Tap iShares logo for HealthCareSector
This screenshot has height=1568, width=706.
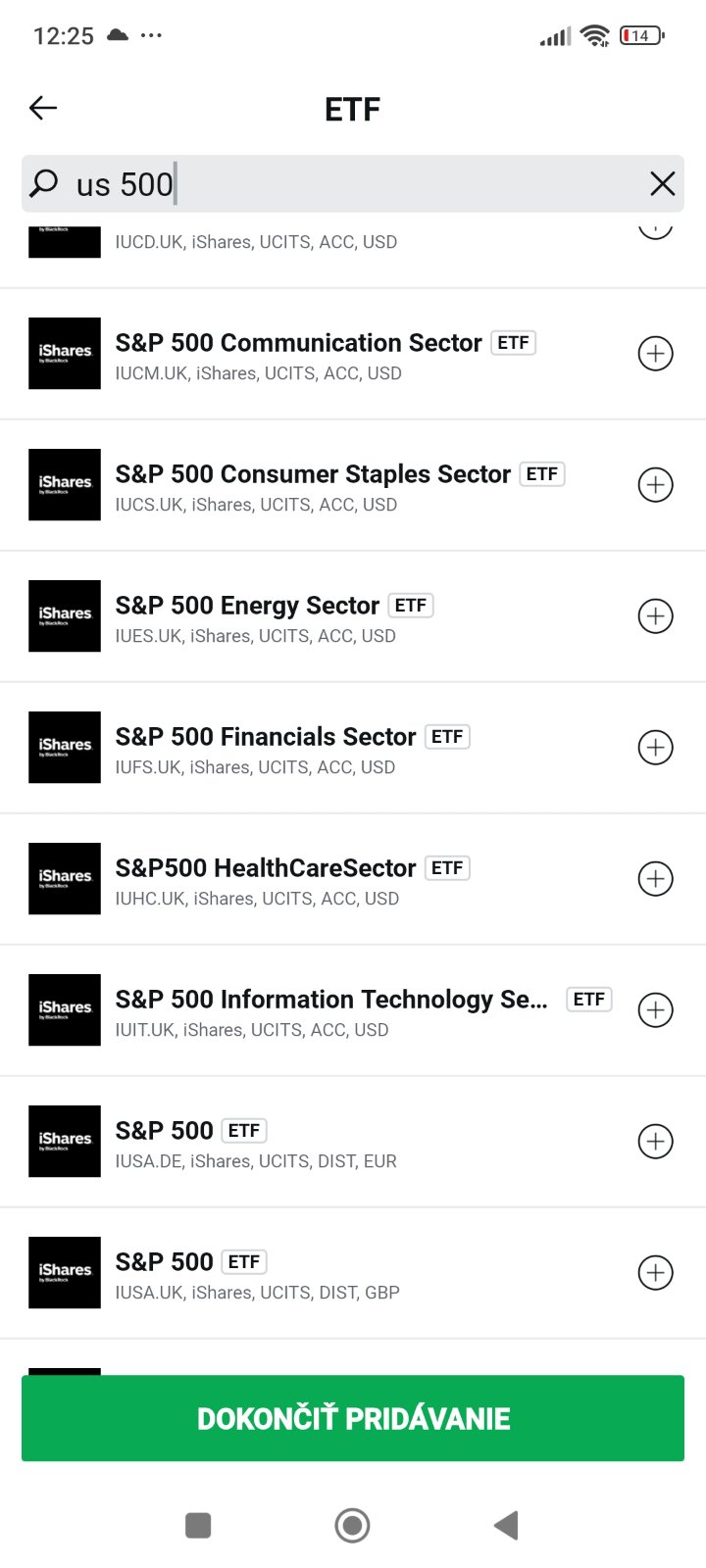[65, 879]
